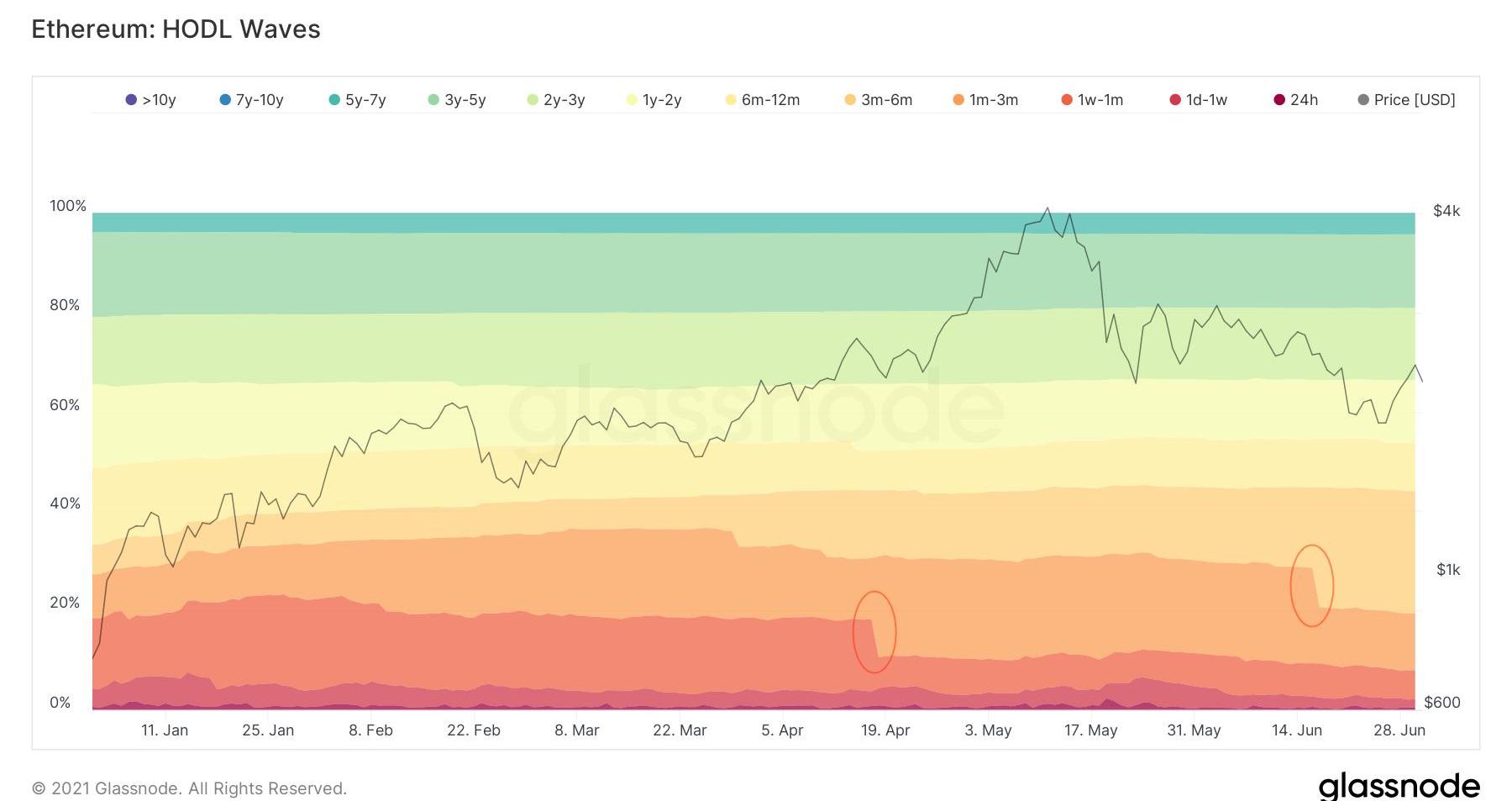Click the red circle annotation near 14. Jun

1311,586
